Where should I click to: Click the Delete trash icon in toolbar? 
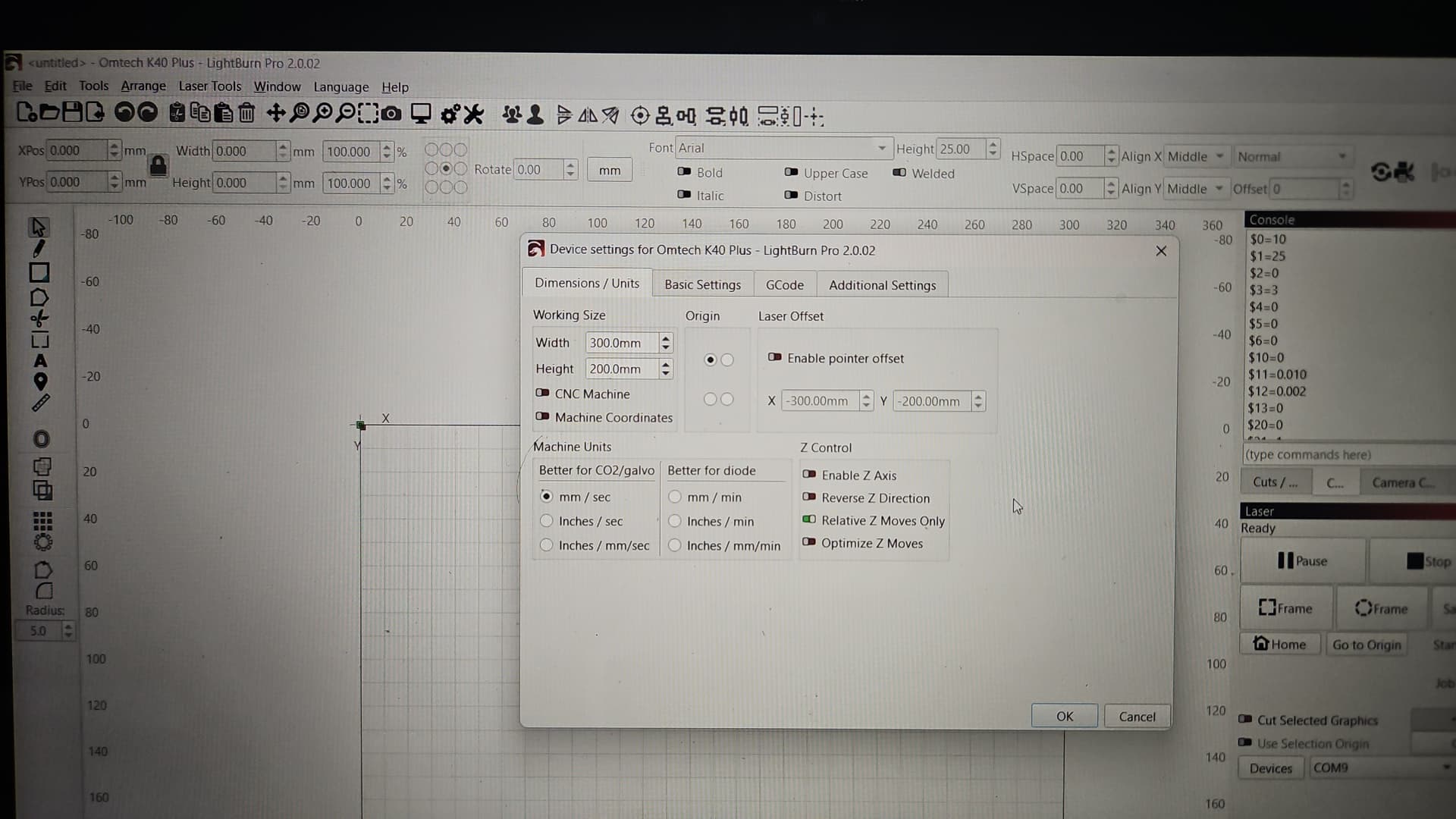click(246, 114)
